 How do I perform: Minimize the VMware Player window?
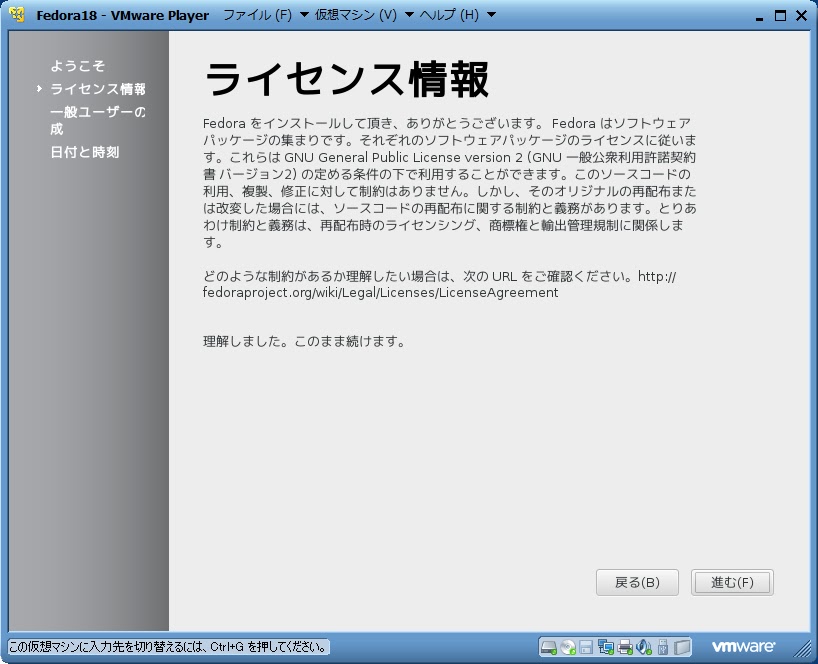click(759, 17)
